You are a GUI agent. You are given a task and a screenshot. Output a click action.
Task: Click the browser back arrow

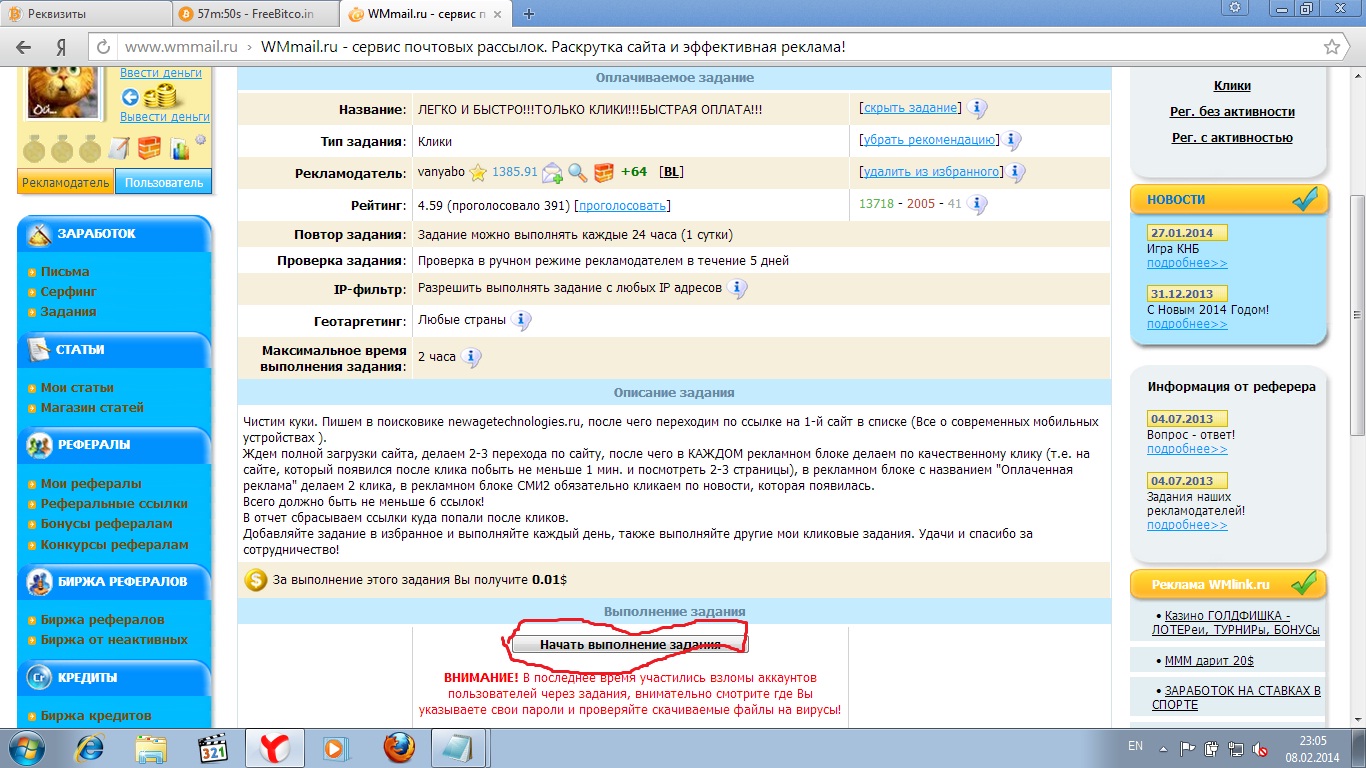pyautogui.click(x=23, y=47)
